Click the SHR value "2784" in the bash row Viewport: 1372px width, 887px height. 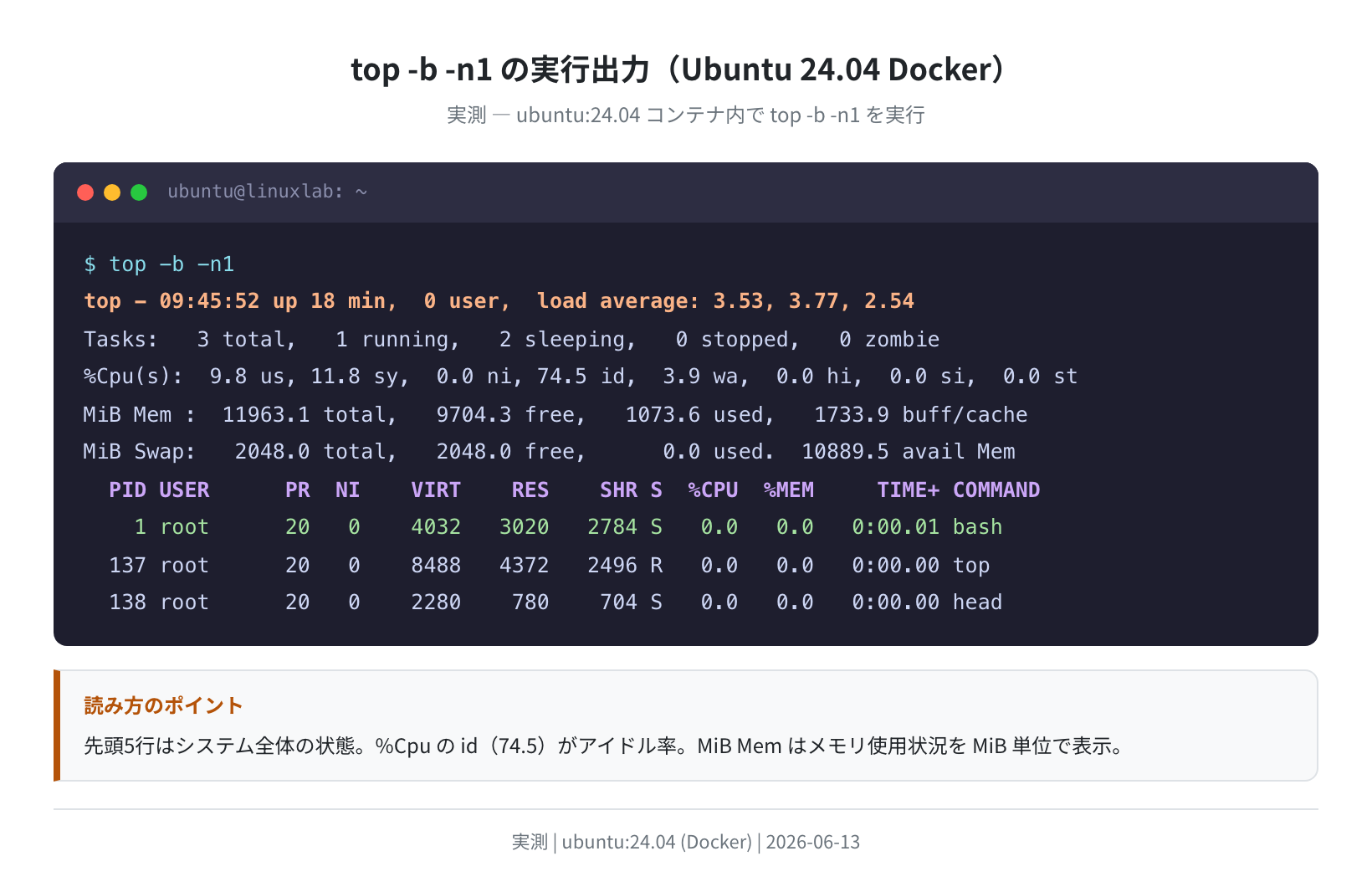[x=612, y=527]
